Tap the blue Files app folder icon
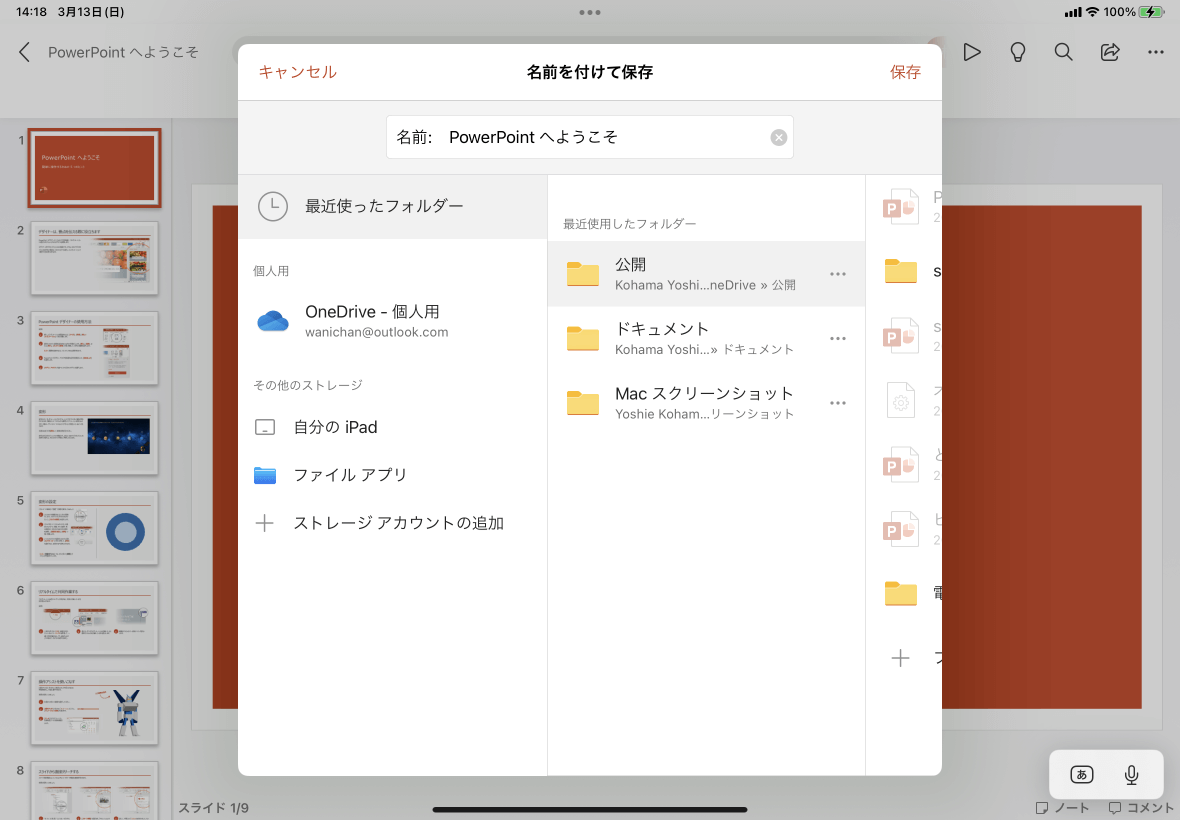Image resolution: width=1180 pixels, height=820 pixels. [x=265, y=475]
